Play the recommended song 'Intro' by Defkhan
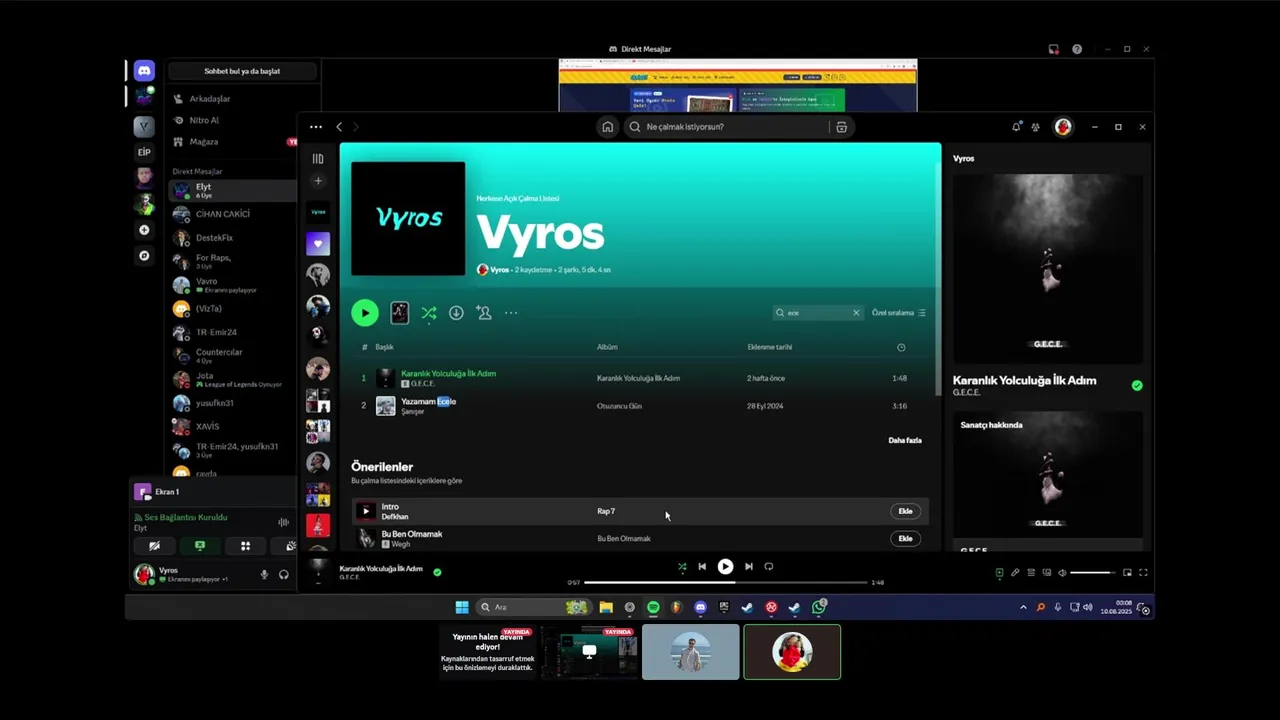 click(x=366, y=511)
